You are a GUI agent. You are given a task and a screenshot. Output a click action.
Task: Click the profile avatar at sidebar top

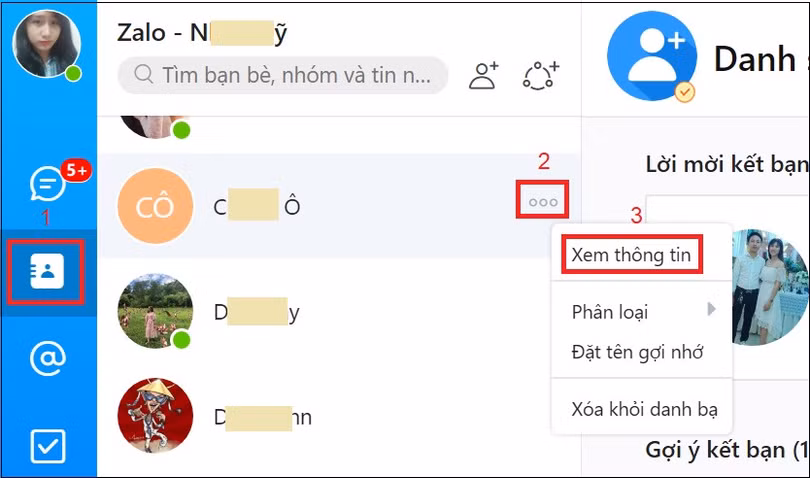47,44
